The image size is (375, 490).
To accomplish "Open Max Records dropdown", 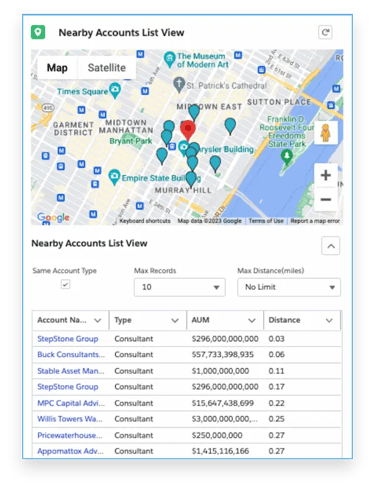I will tap(180, 287).
